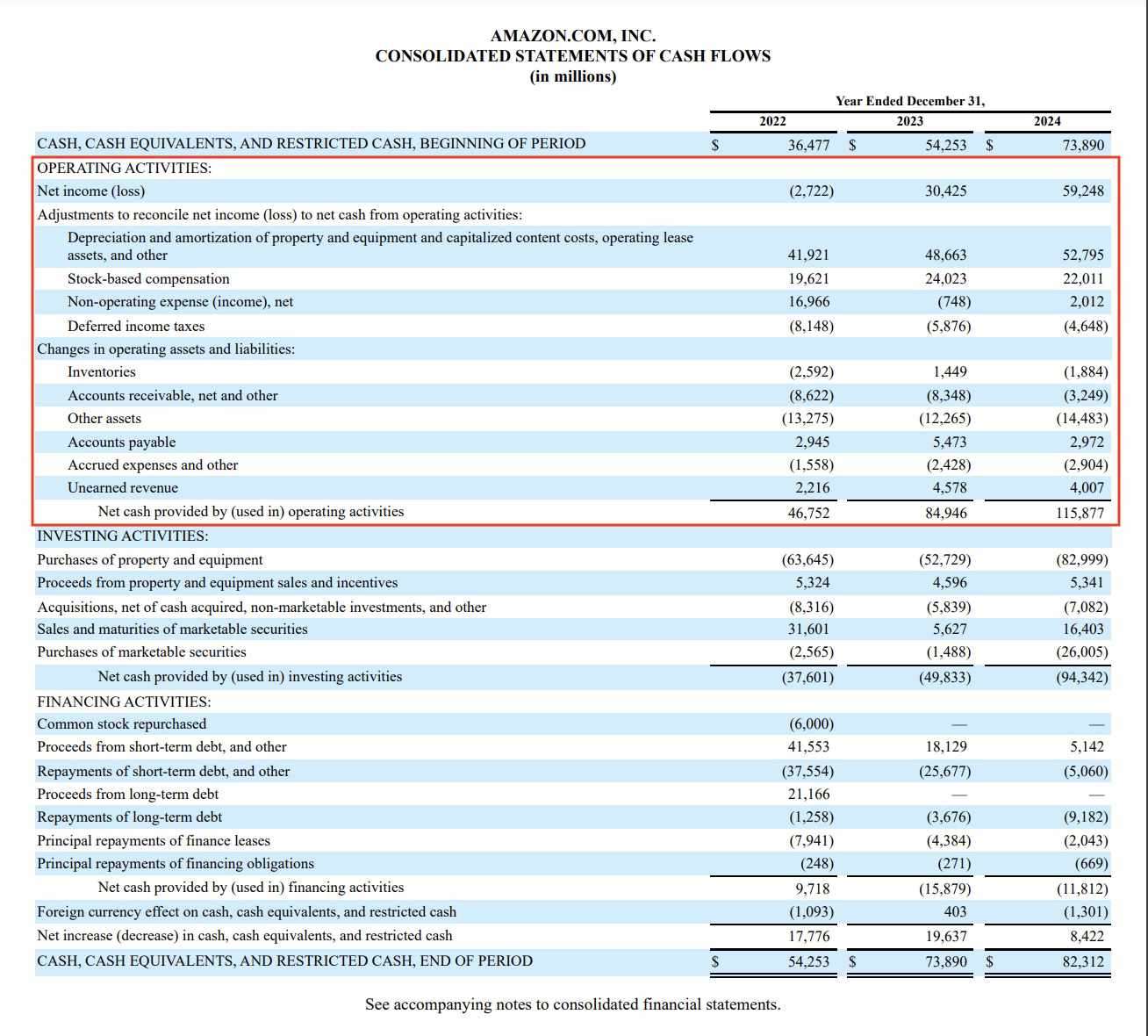Image resolution: width=1148 pixels, height=1036 pixels.
Task: Click non-operating value 16,966
Action: (x=808, y=302)
